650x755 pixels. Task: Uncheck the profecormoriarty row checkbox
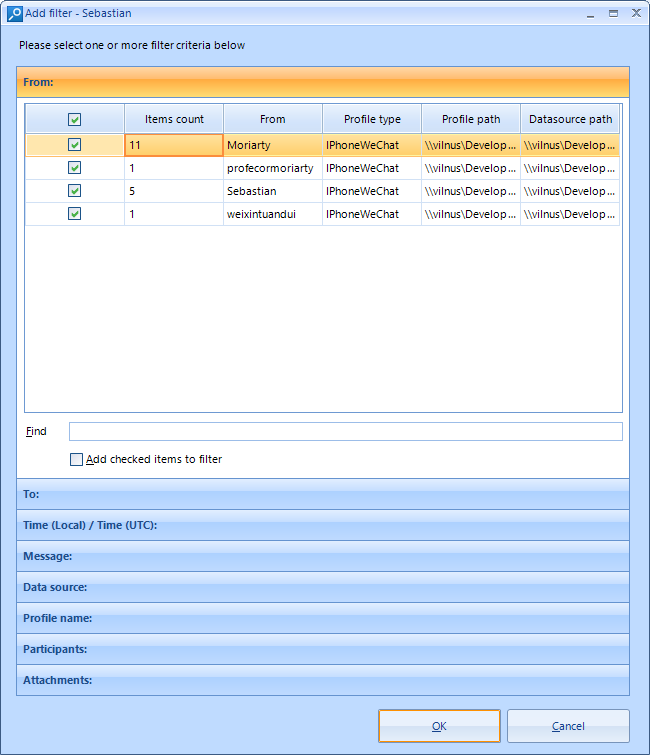(74, 168)
